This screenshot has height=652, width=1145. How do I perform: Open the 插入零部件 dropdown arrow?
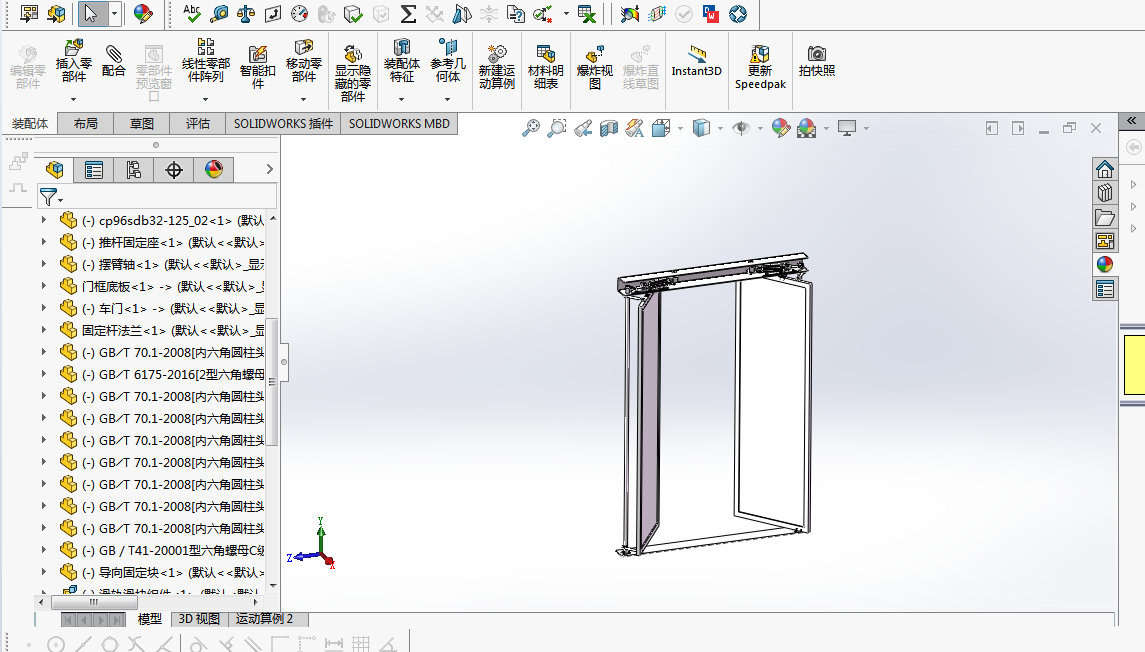pyautogui.click(x=74, y=99)
